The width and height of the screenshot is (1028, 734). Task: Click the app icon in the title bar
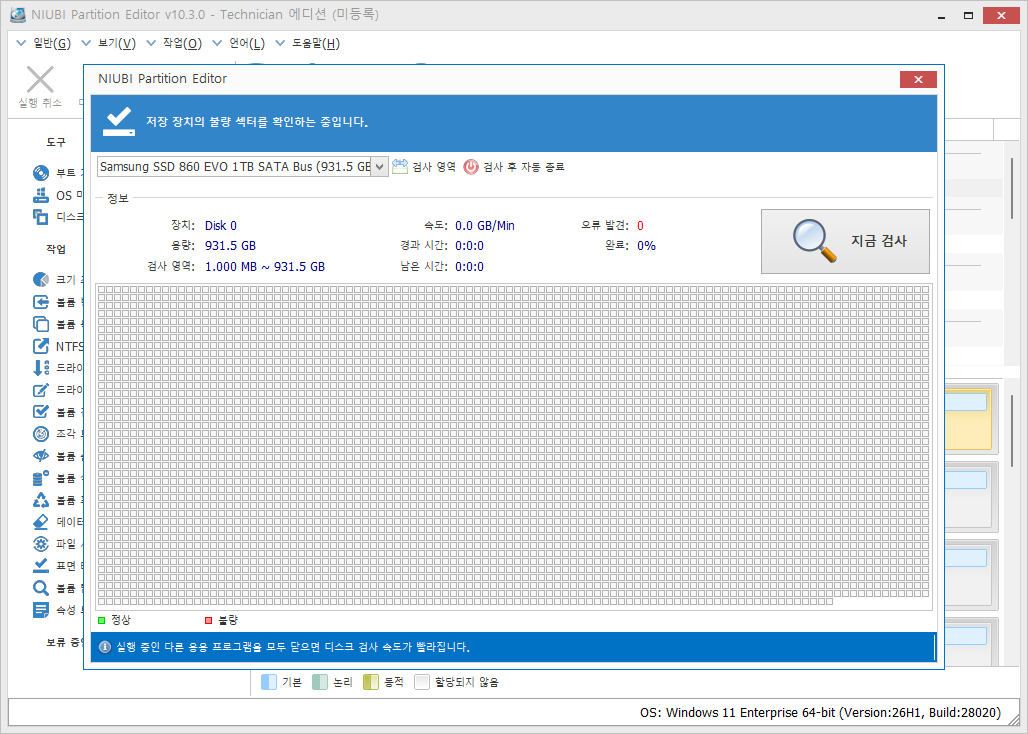point(17,15)
